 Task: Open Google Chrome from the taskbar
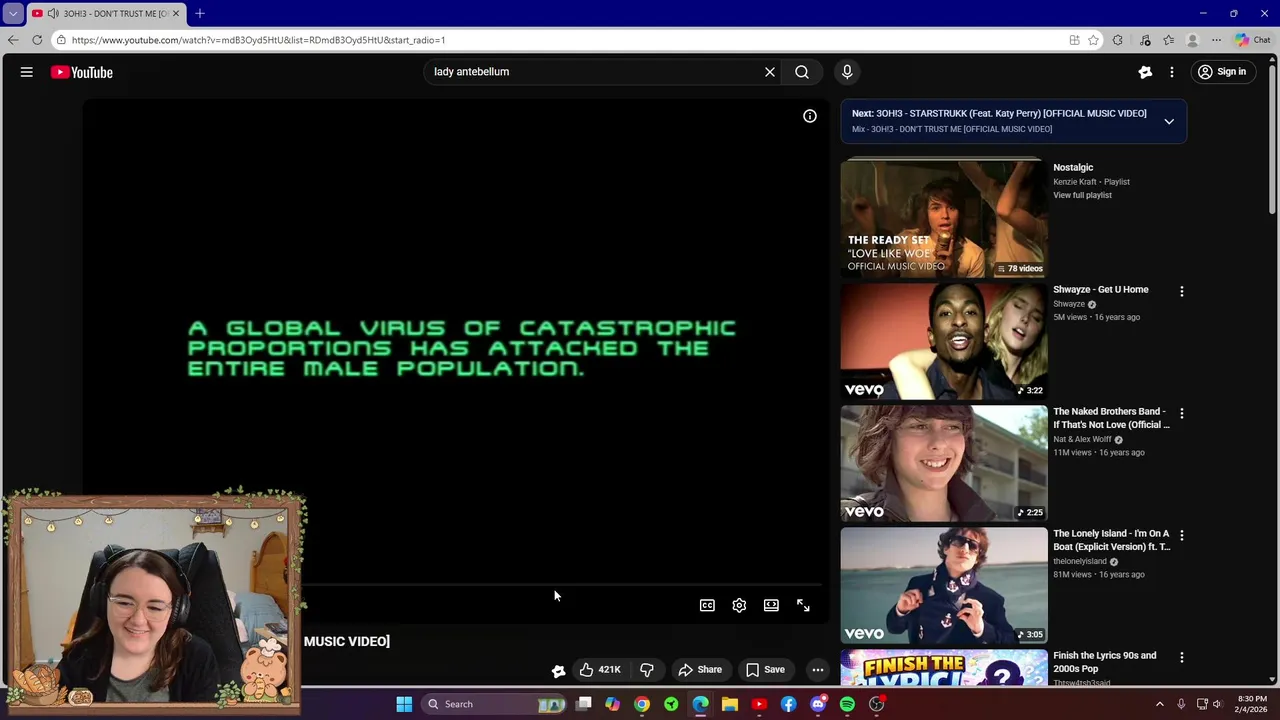coord(642,704)
